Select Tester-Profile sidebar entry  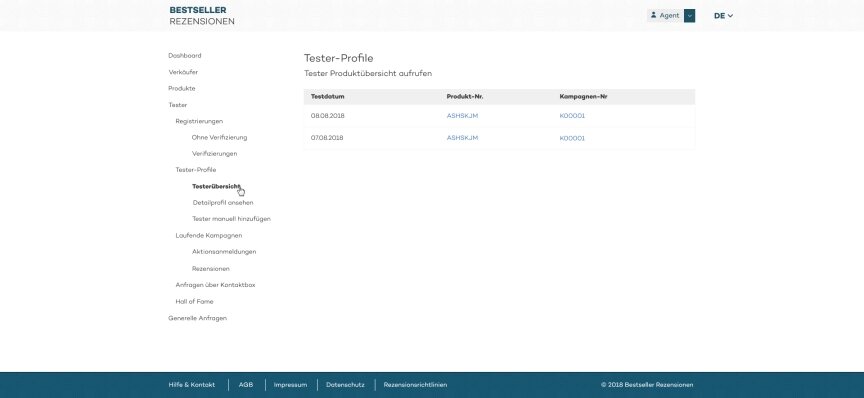[x=196, y=170]
